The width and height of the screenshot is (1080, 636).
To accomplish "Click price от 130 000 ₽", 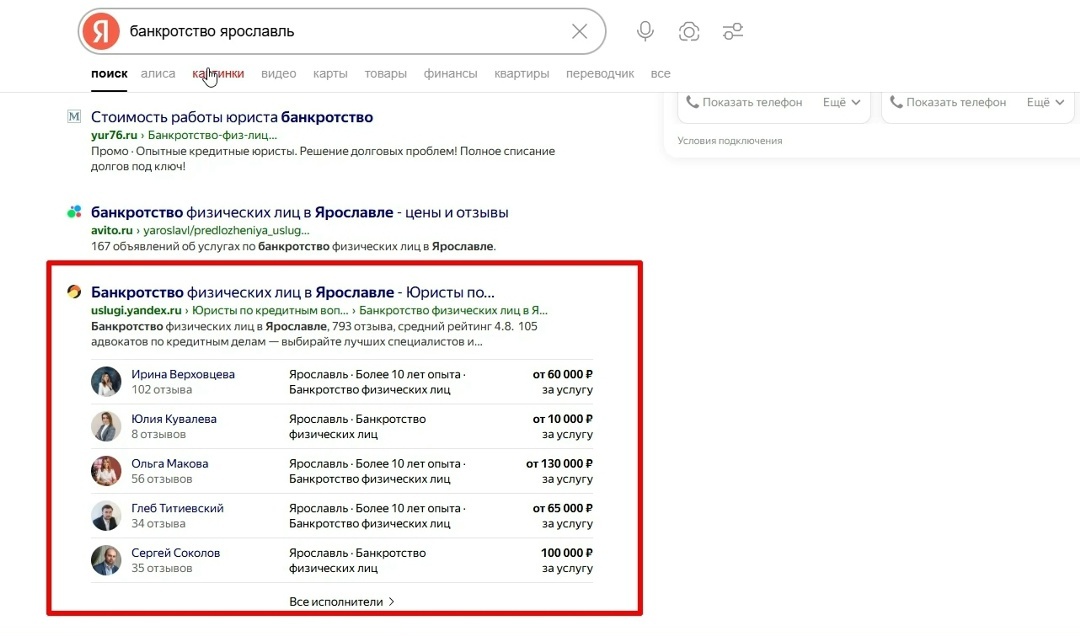I will click(x=559, y=464).
